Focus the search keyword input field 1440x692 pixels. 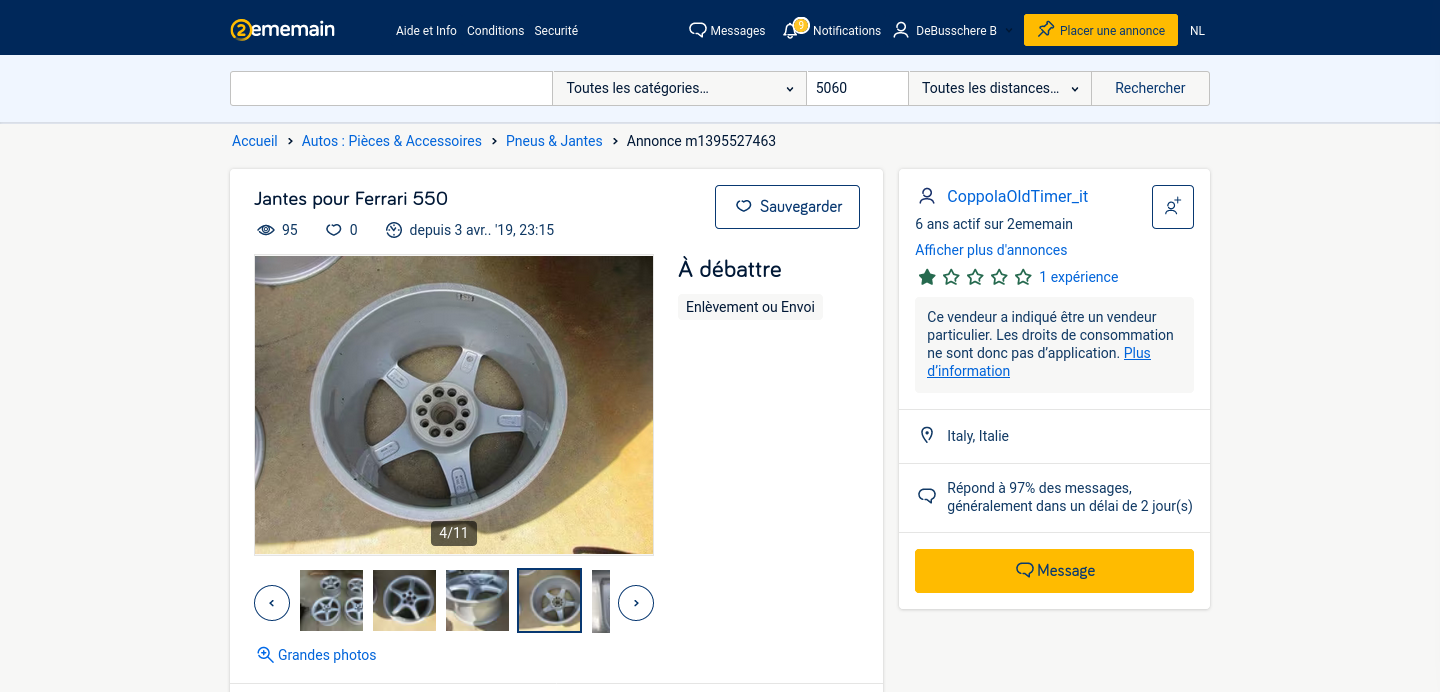(x=391, y=88)
